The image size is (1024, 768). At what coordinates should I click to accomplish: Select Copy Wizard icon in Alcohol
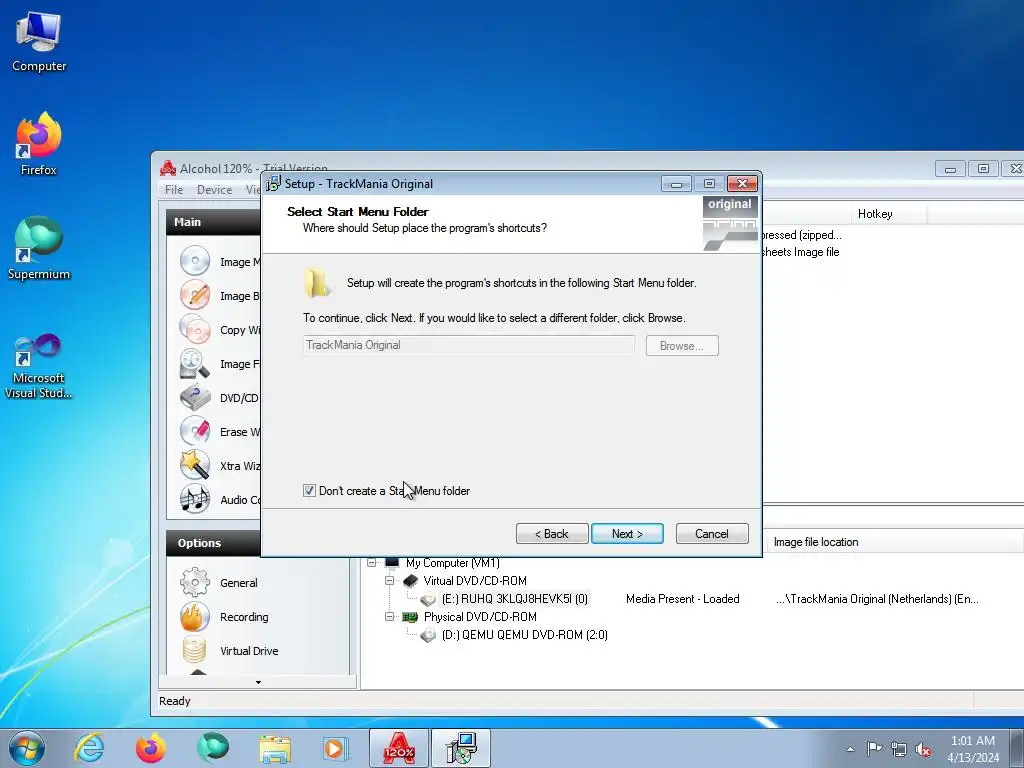click(x=195, y=329)
